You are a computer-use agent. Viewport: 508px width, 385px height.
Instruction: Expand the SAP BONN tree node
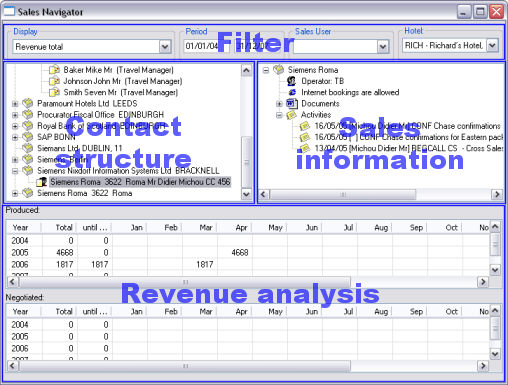pos(15,137)
